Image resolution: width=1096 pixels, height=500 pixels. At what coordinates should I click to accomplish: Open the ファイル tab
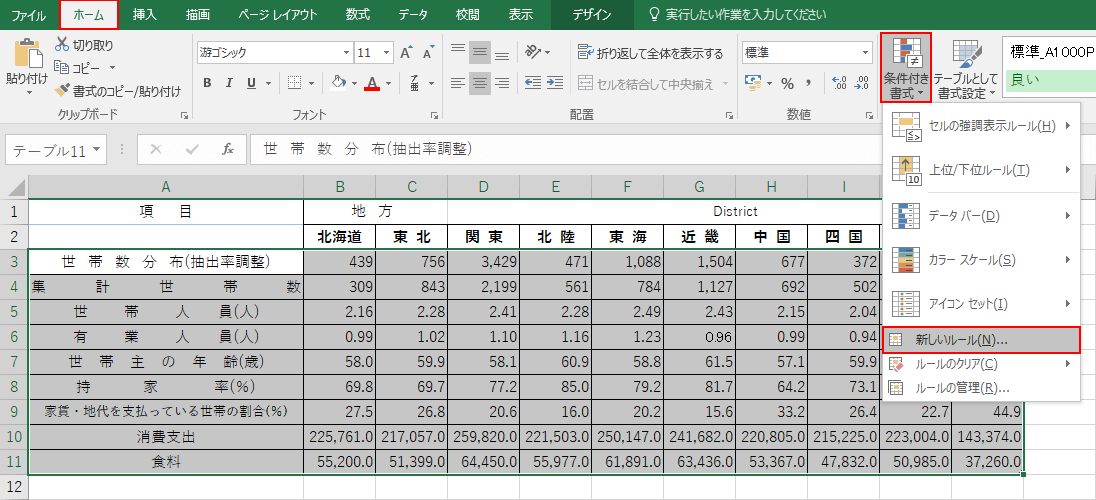pyautogui.click(x=29, y=15)
